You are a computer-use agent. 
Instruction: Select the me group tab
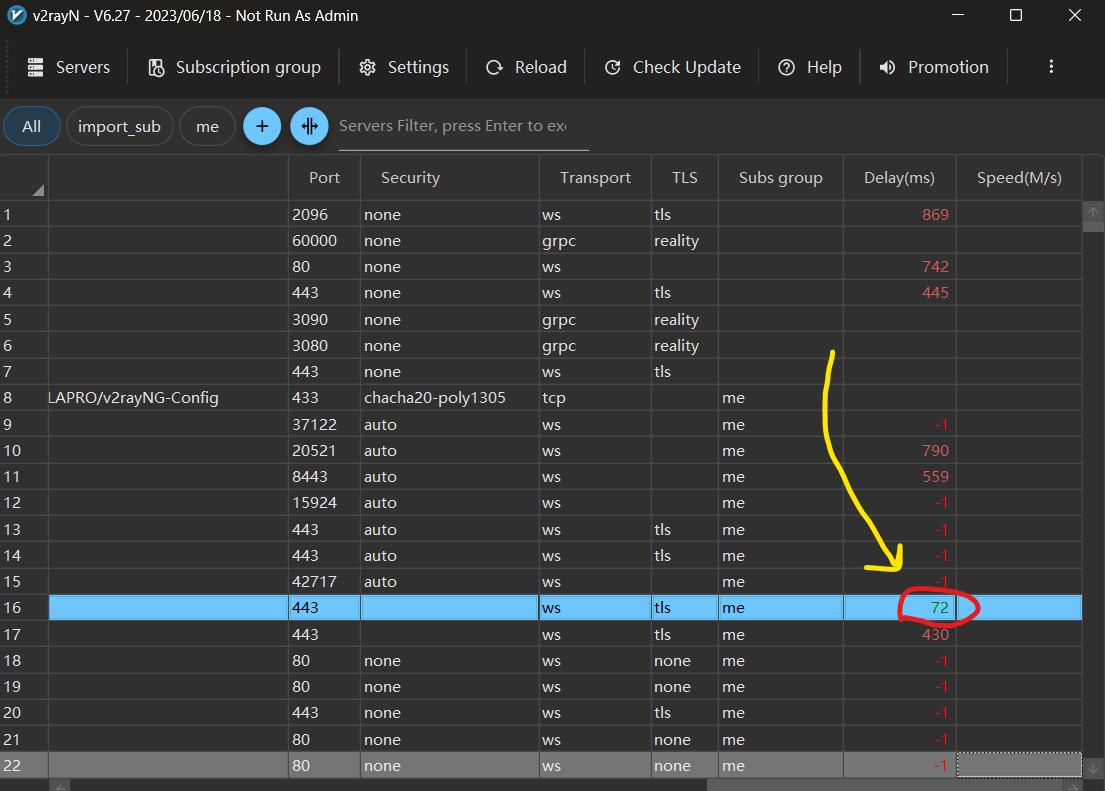tap(207, 126)
